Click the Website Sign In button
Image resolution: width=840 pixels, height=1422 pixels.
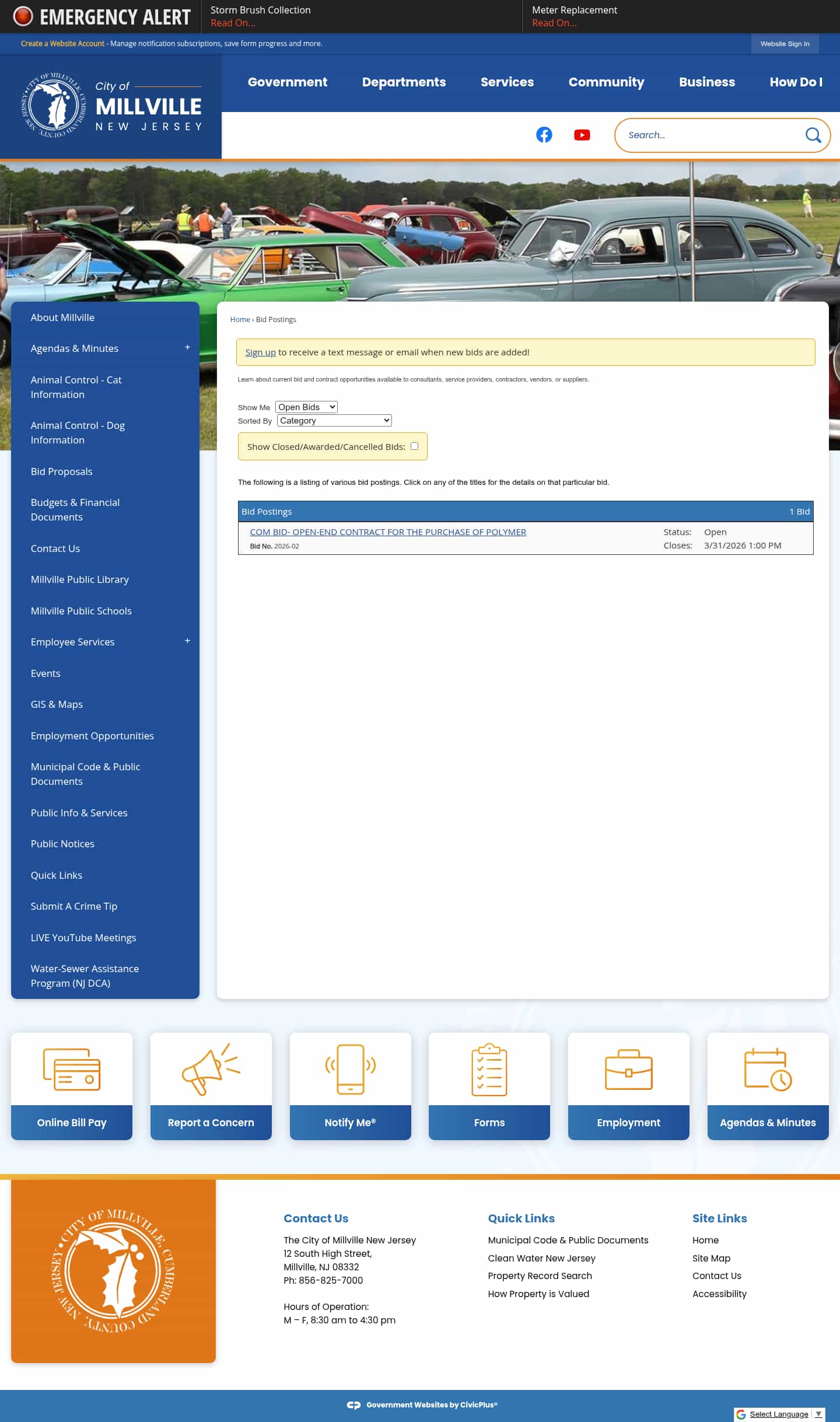click(x=785, y=44)
